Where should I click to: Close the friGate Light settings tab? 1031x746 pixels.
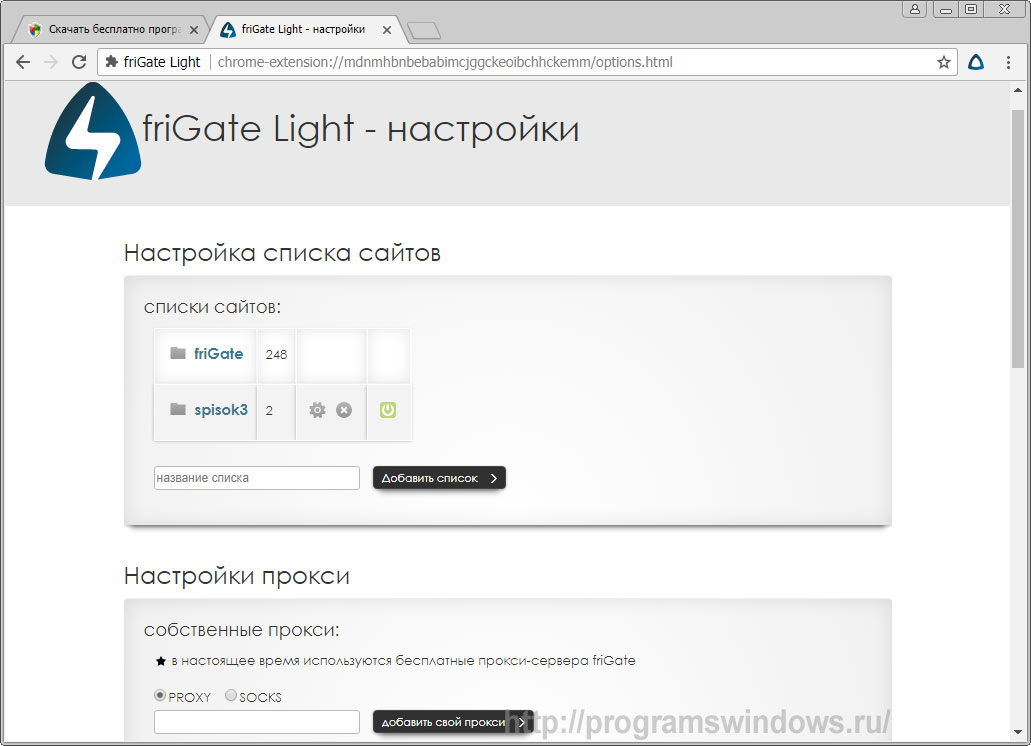click(x=387, y=30)
